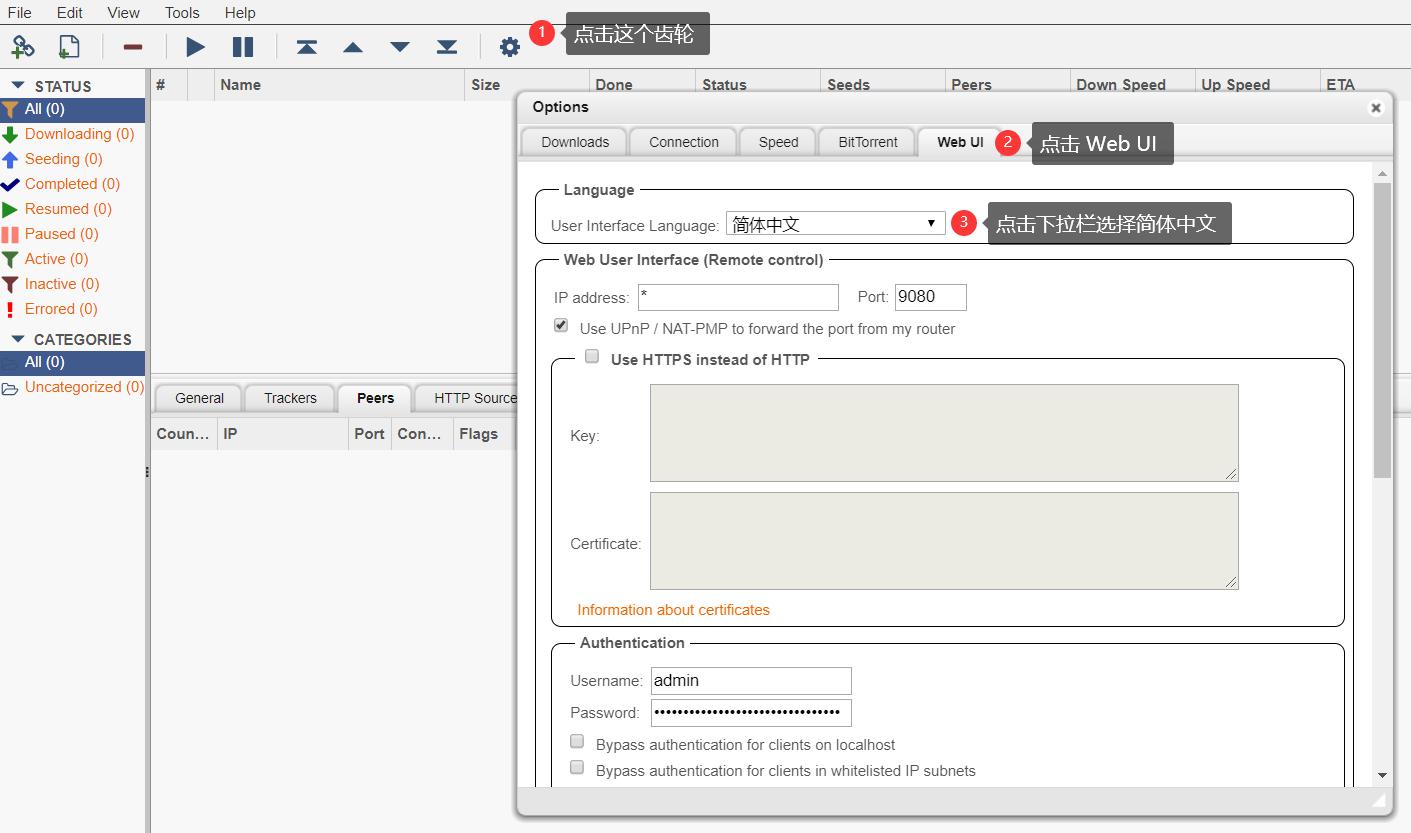The width and height of the screenshot is (1411, 833).
Task: Toggle UPnP / NAT-PMP port forwarding checkbox
Action: (561, 326)
